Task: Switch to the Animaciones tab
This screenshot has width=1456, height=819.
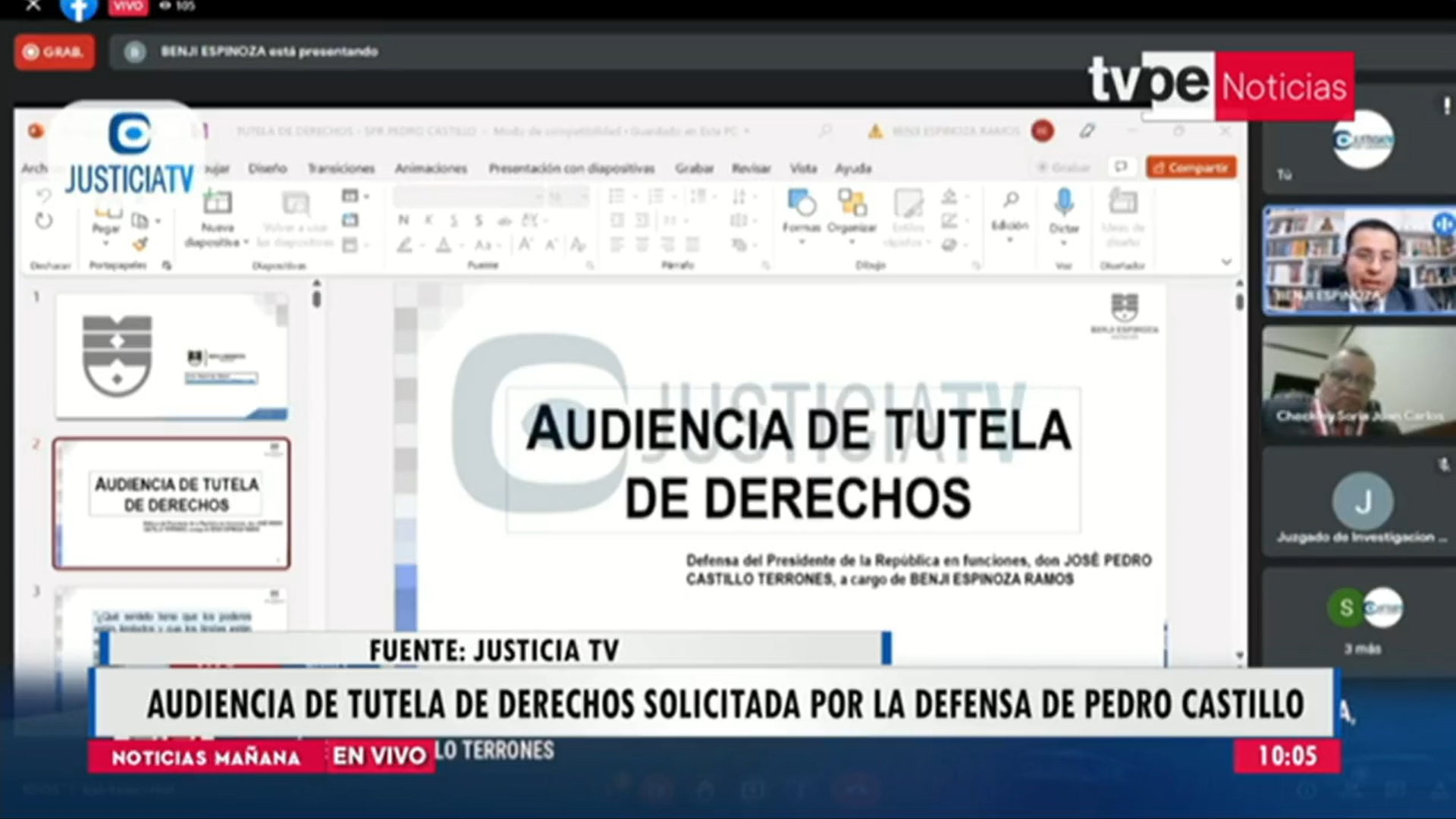Action: click(x=431, y=168)
